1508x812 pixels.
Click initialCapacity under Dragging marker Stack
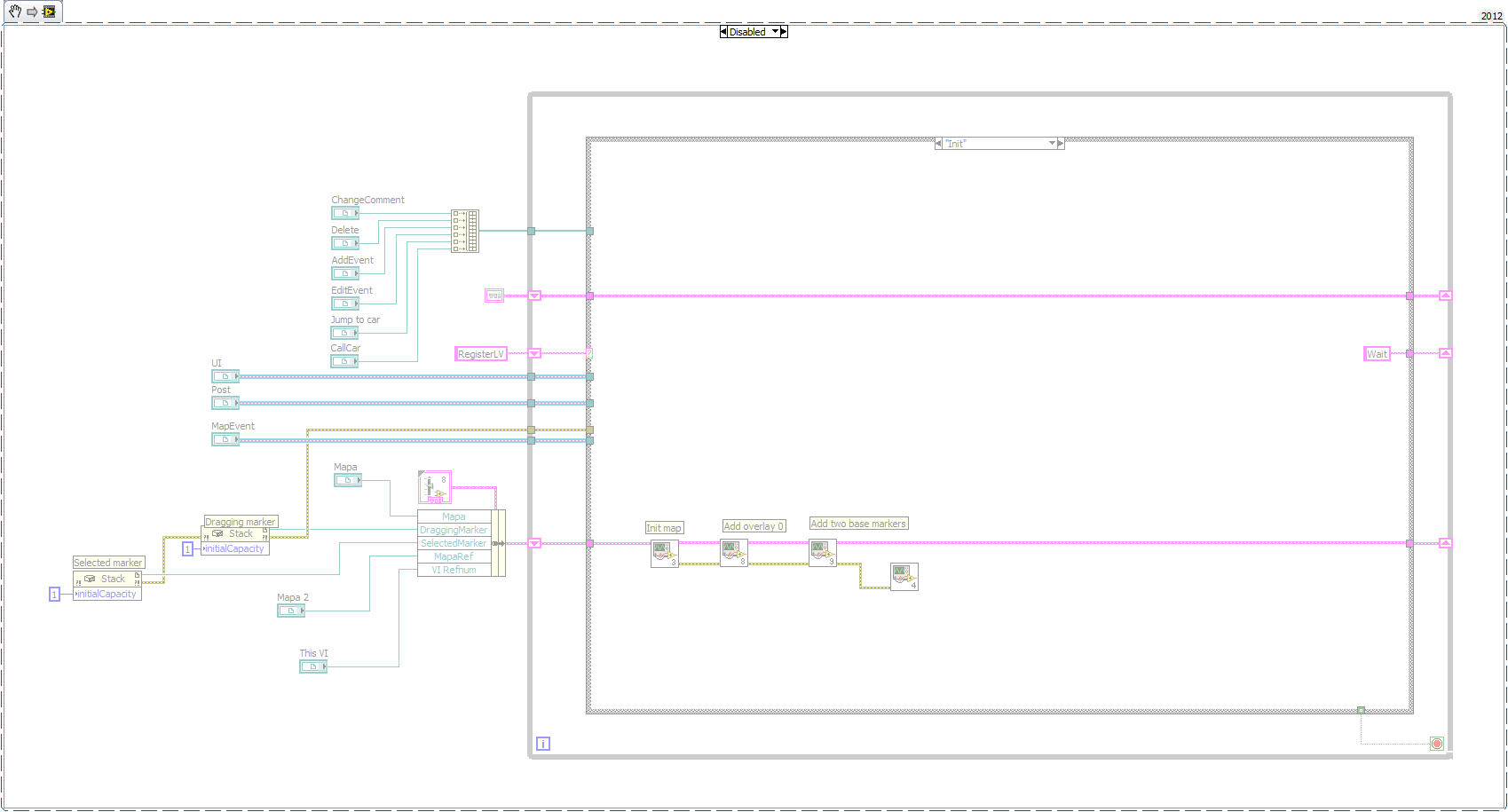[x=235, y=548]
